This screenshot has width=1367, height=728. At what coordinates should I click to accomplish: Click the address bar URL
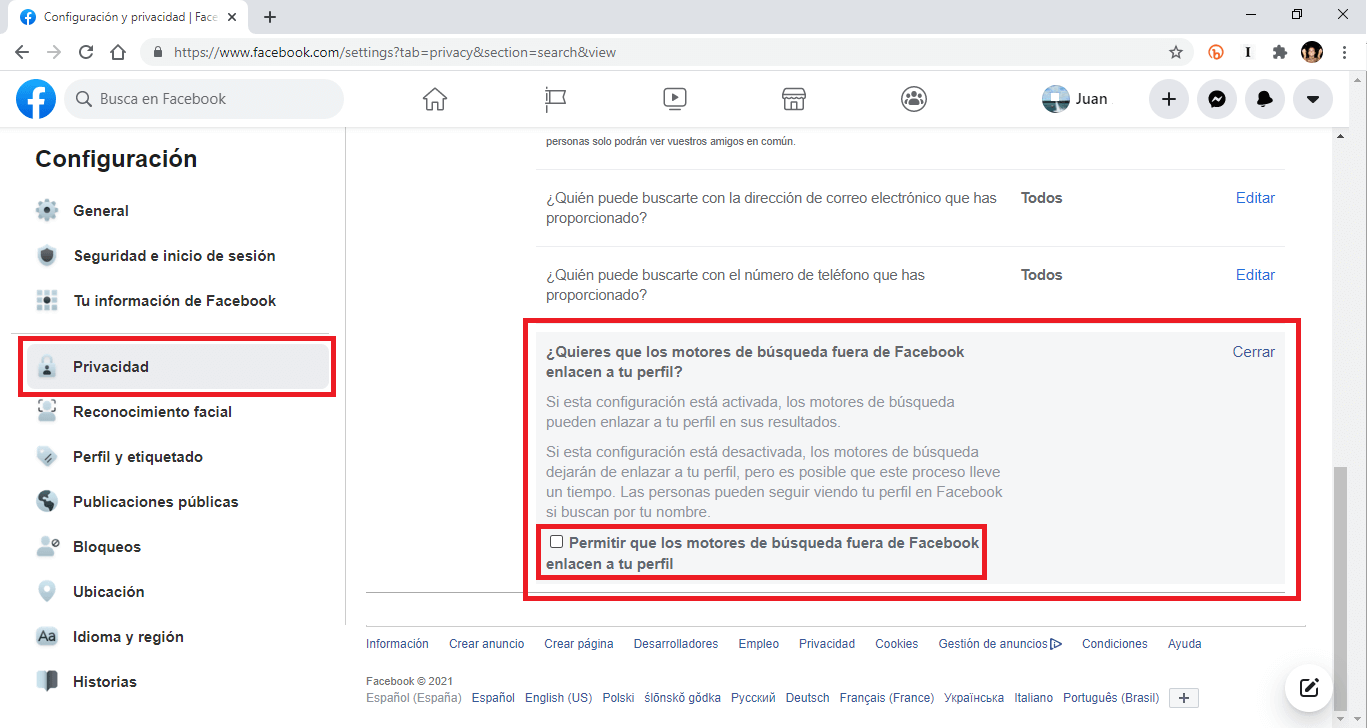coord(395,52)
